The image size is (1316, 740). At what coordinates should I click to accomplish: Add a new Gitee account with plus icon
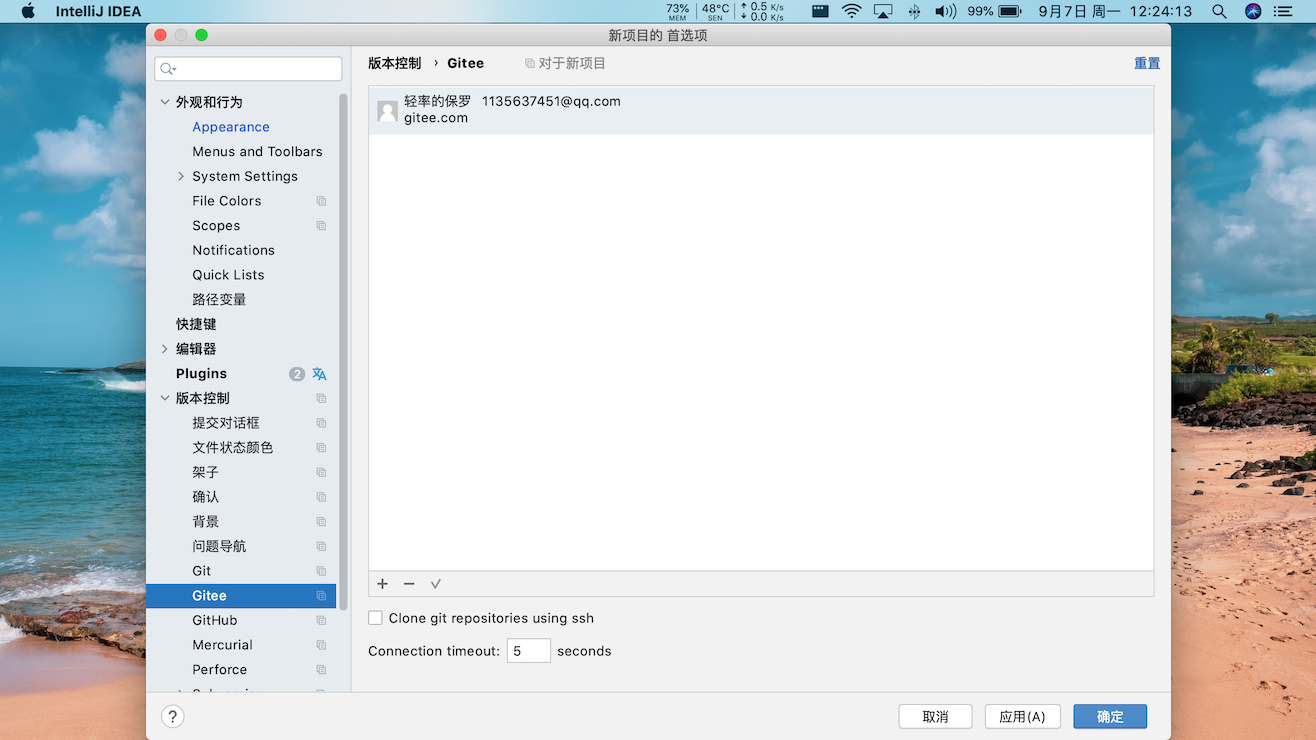tap(382, 584)
